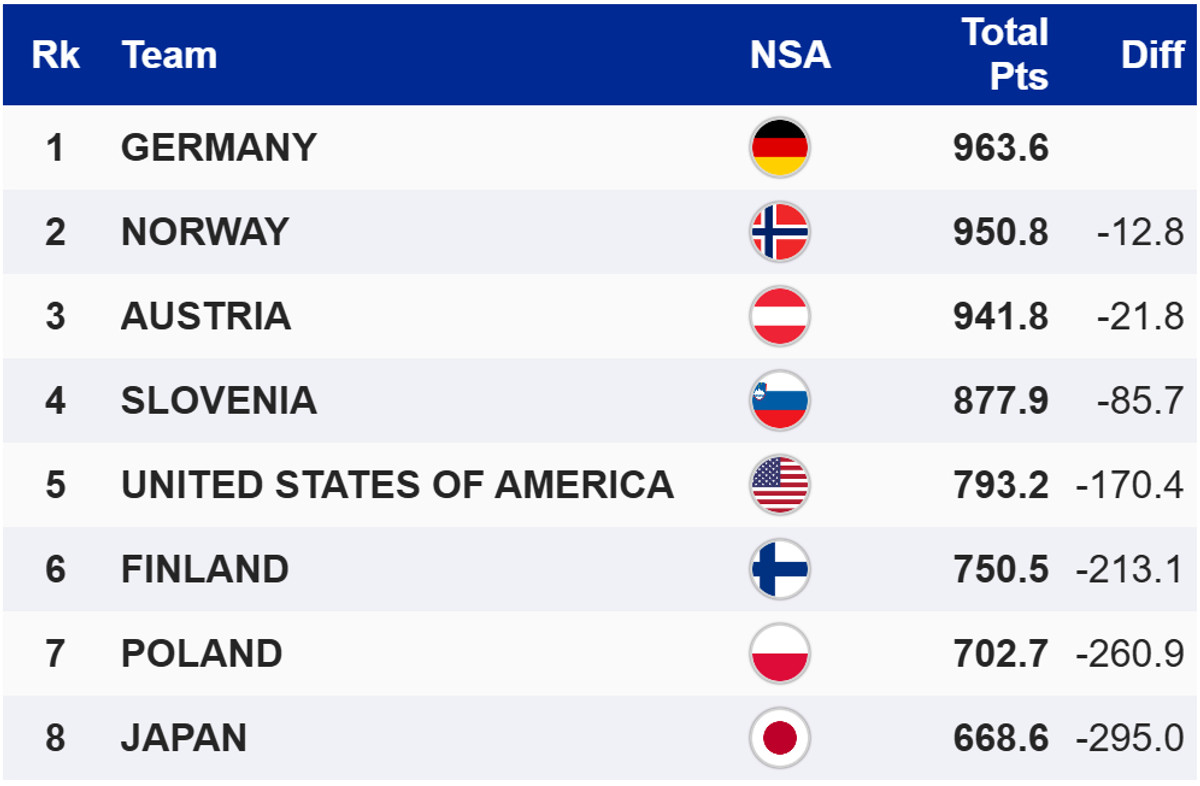Open the NORWAY team name link
The height and width of the screenshot is (786, 1200).
205,232
